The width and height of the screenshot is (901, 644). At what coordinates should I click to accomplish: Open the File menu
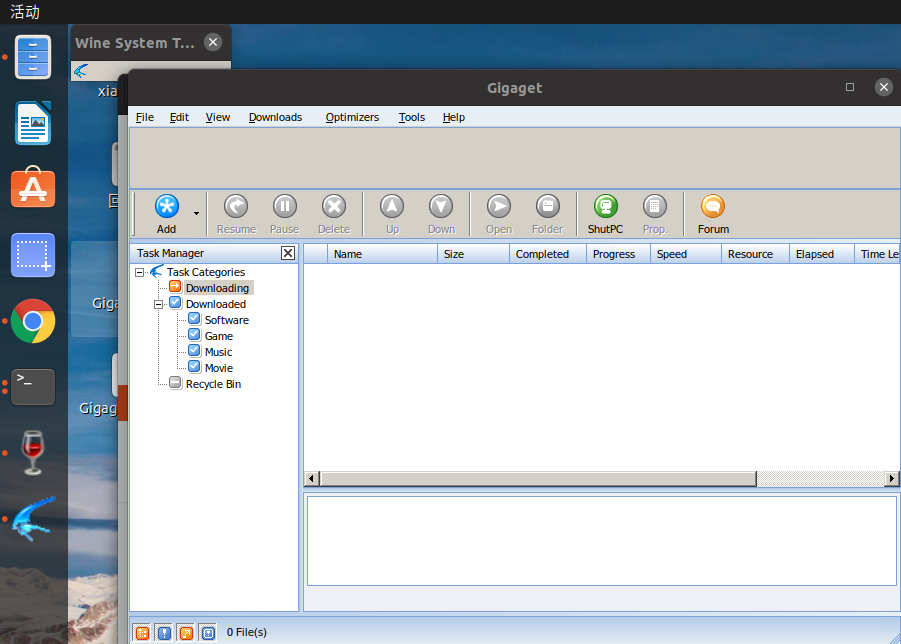coord(145,117)
